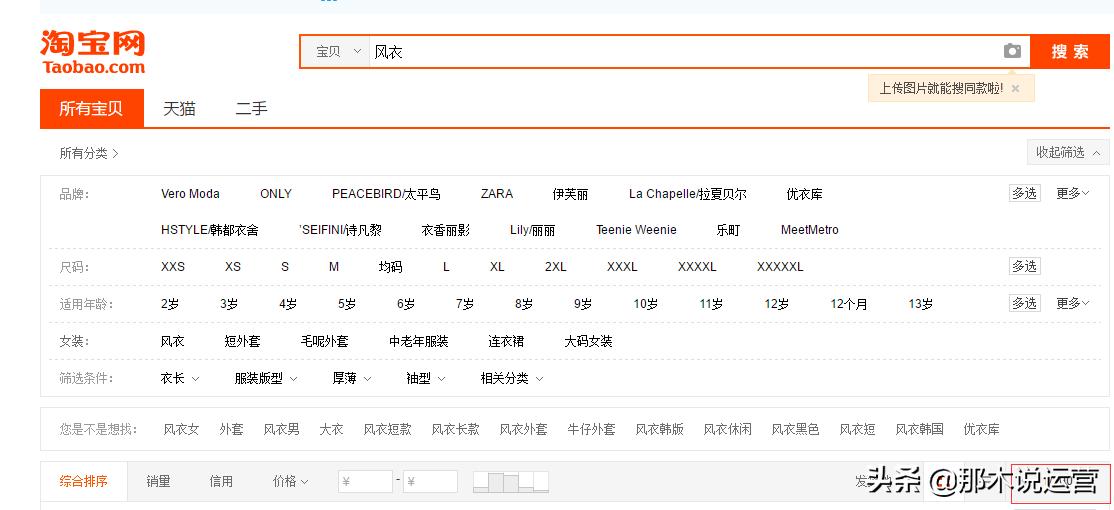Enable 多选 for the 尺码 row
The width and height of the screenshot is (1114, 510).
point(1024,266)
